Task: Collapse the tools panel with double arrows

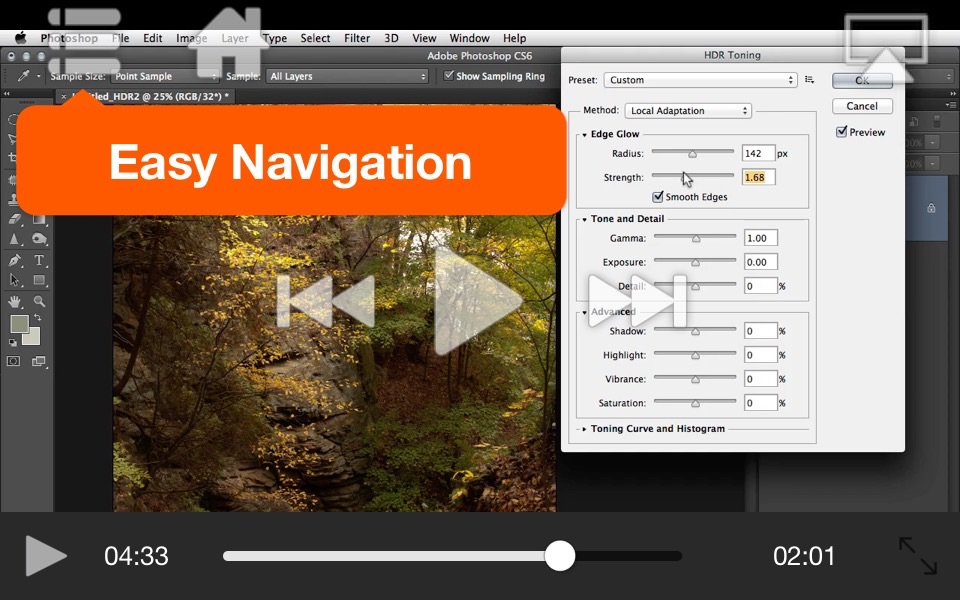Action: [x=7, y=94]
